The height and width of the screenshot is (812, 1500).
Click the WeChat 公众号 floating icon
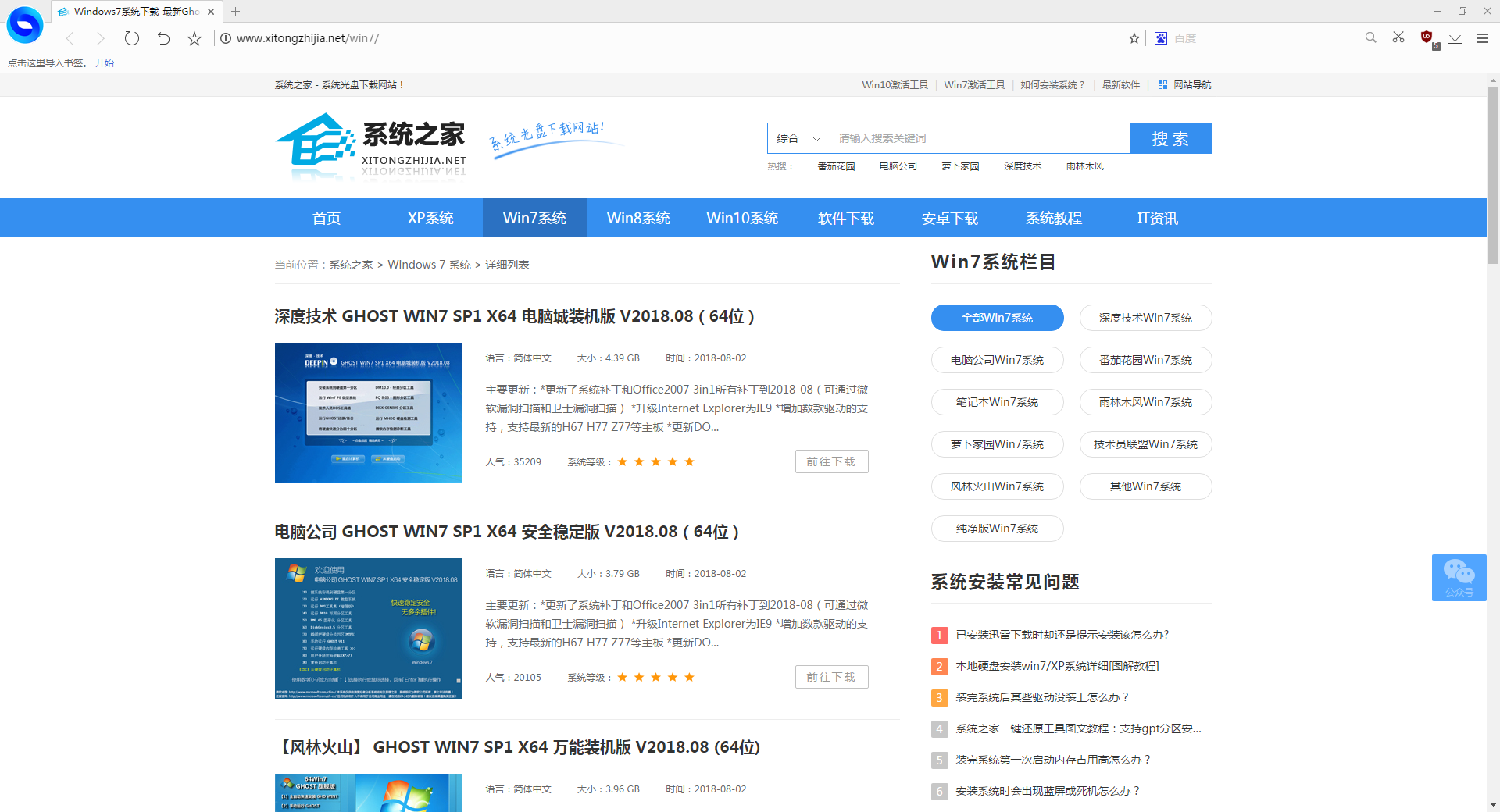click(1459, 577)
